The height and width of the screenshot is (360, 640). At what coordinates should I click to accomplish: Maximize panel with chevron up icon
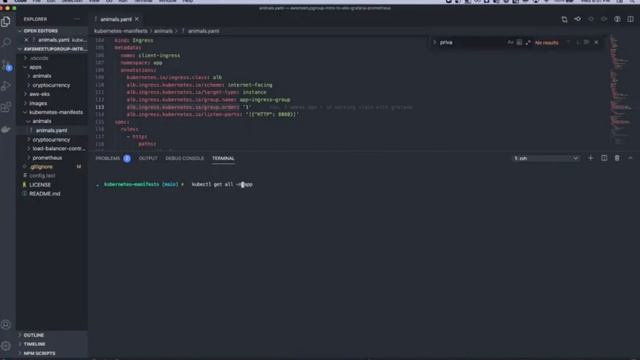click(x=630, y=158)
